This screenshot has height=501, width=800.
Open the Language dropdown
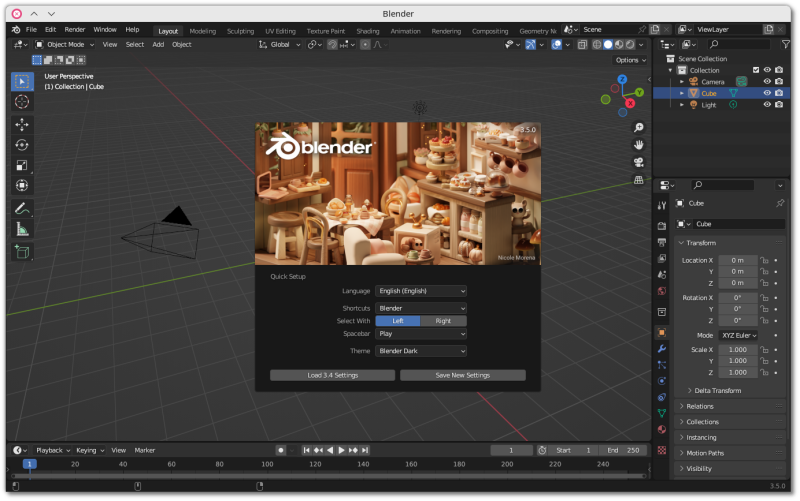pyautogui.click(x=421, y=291)
